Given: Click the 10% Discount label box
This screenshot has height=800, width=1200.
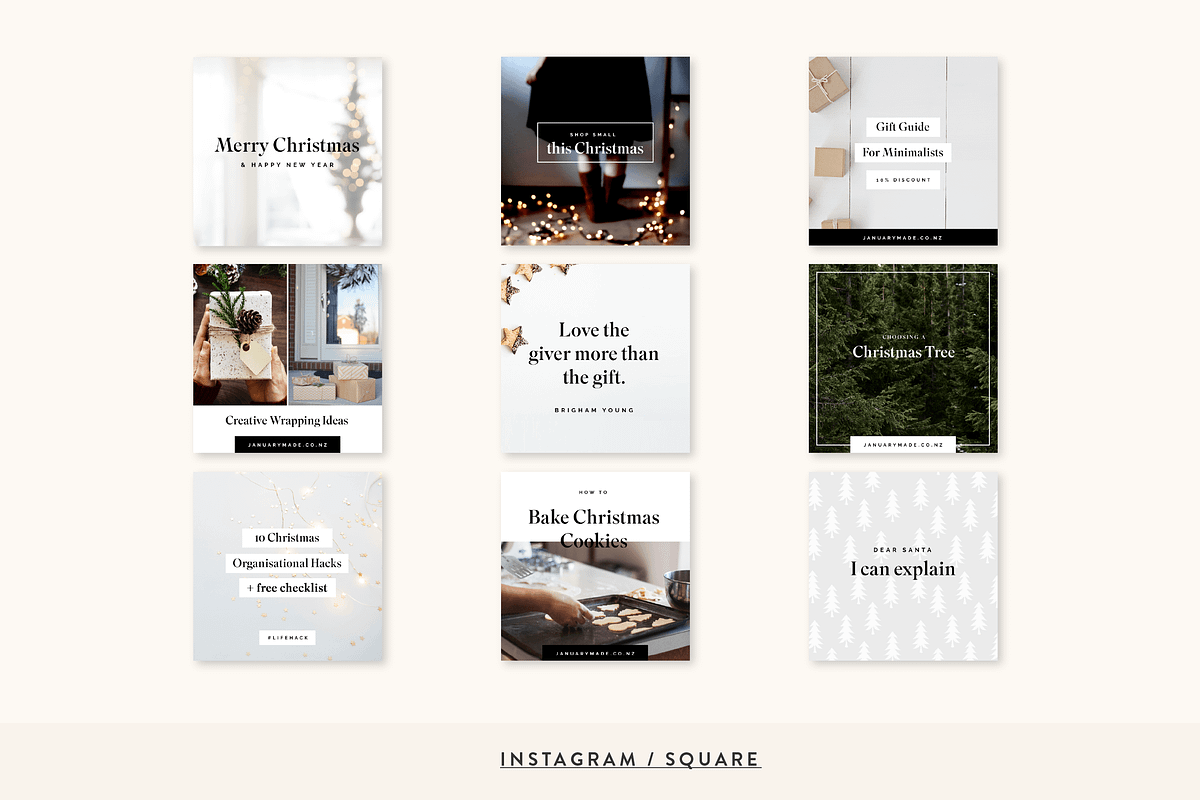Looking at the screenshot, I should [x=902, y=179].
